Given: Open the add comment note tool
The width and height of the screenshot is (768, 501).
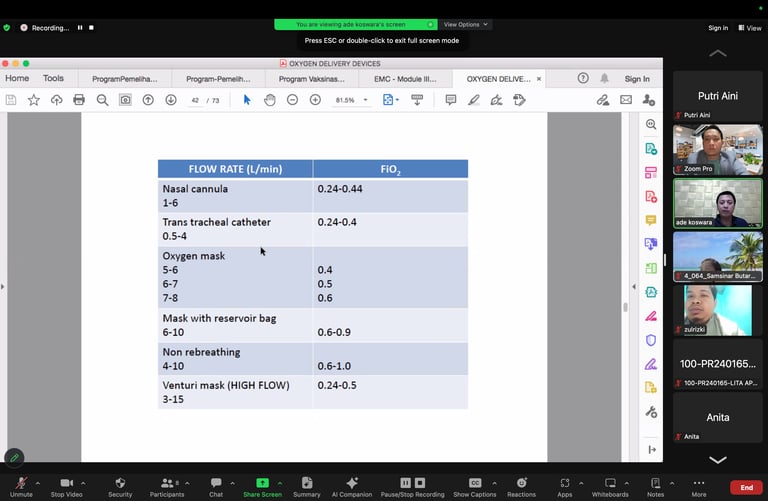Looking at the screenshot, I should [x=451, y=100].
